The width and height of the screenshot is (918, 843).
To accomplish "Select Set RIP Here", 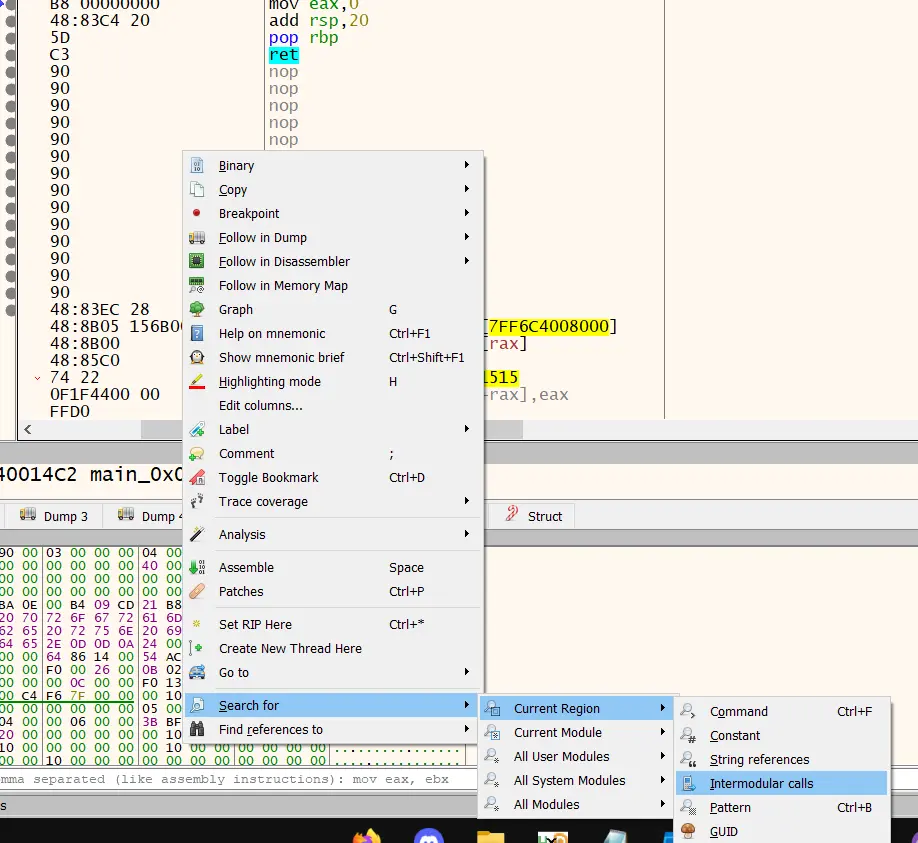I will pos(257,625).
